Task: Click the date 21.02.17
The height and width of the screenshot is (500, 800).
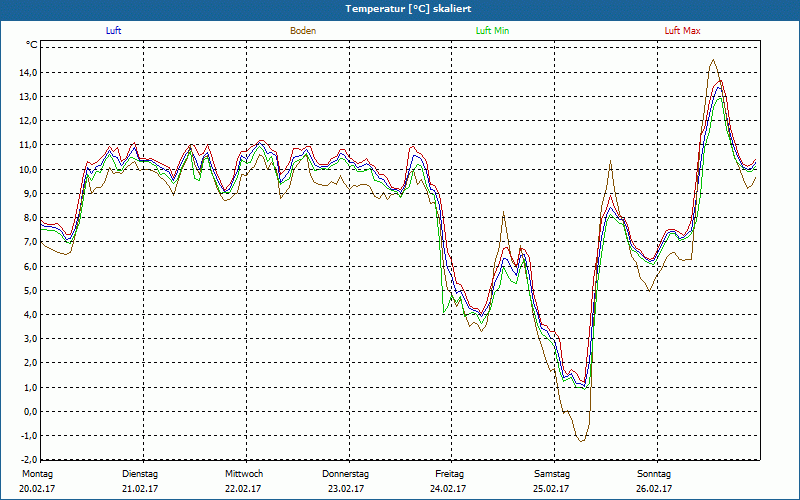Action: [140, 489]
